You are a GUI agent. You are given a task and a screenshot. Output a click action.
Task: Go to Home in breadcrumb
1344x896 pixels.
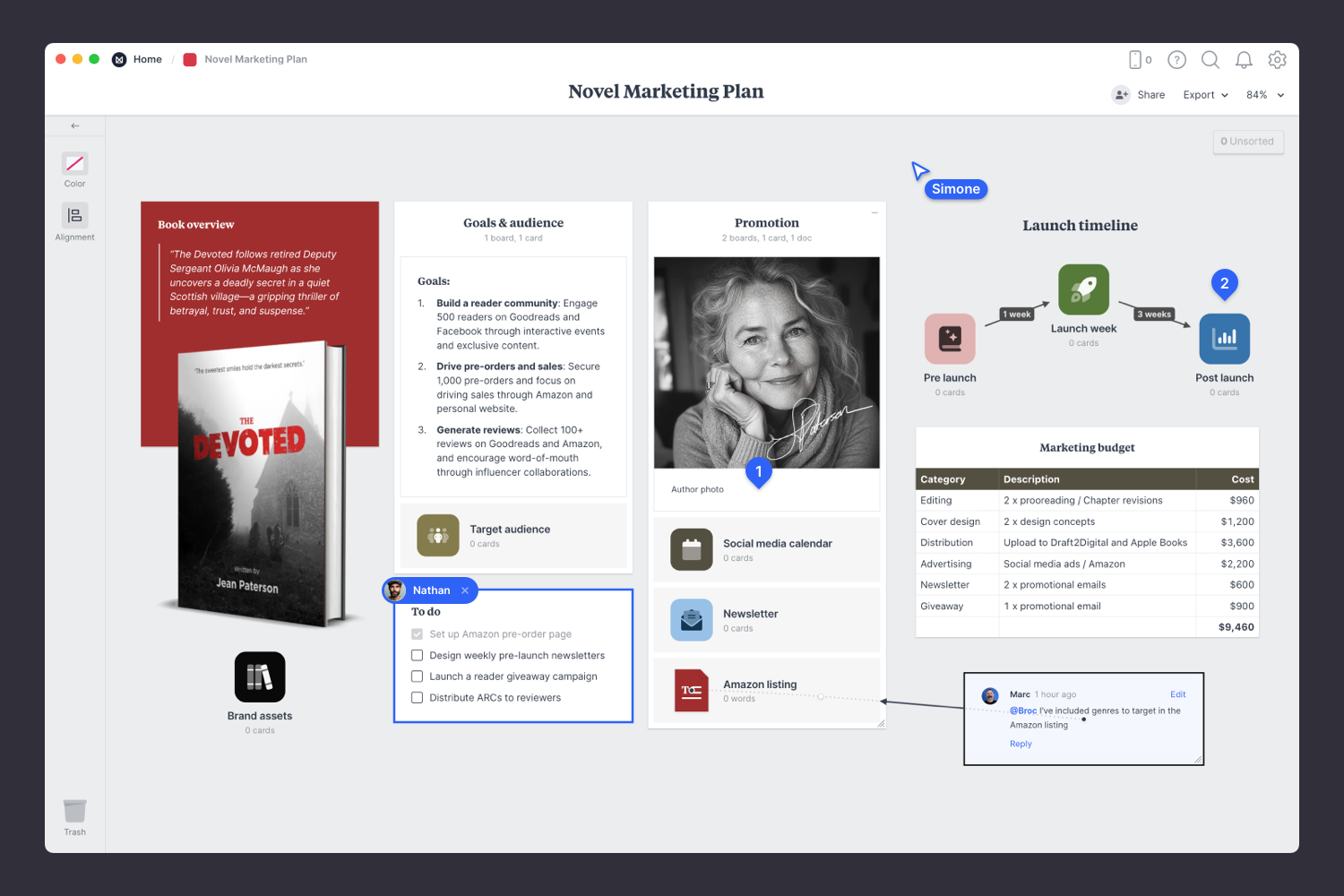[147, 59]
